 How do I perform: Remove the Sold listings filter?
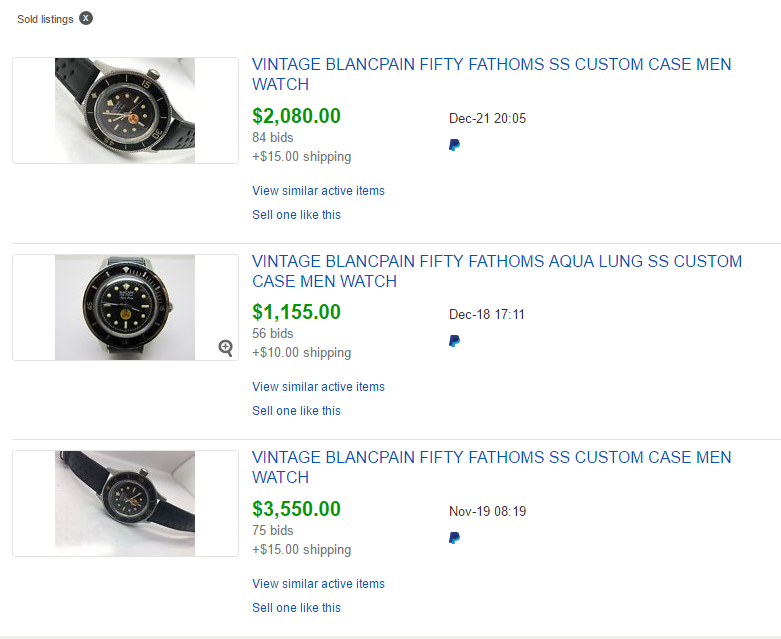click(86, 19)
